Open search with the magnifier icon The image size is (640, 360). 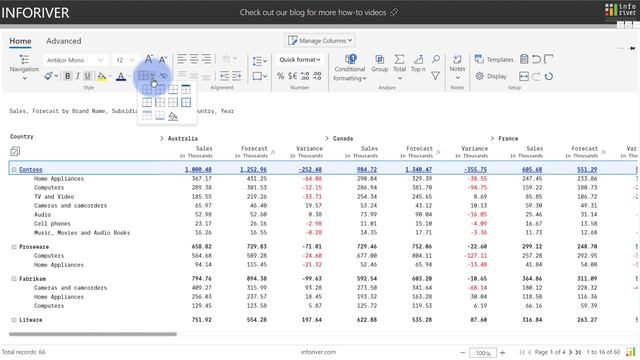(436, 59)
